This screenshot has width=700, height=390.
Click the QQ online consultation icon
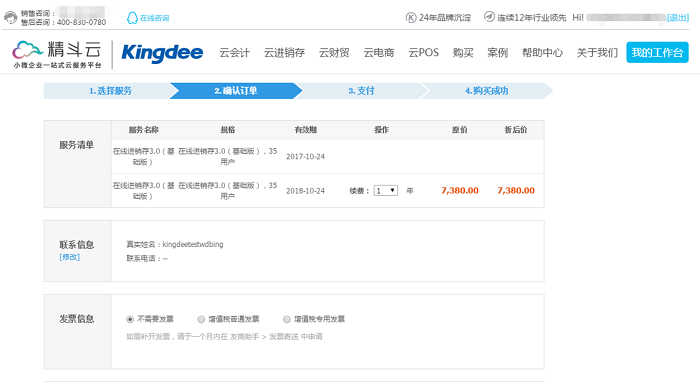click(x=132, y=18)
